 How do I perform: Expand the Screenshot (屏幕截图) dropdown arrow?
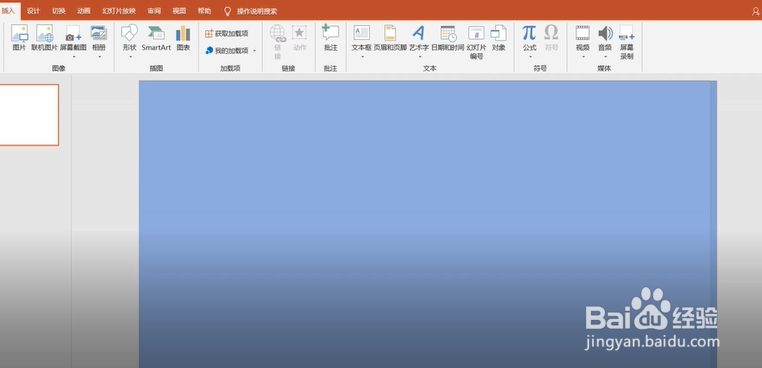click(73, 56)
